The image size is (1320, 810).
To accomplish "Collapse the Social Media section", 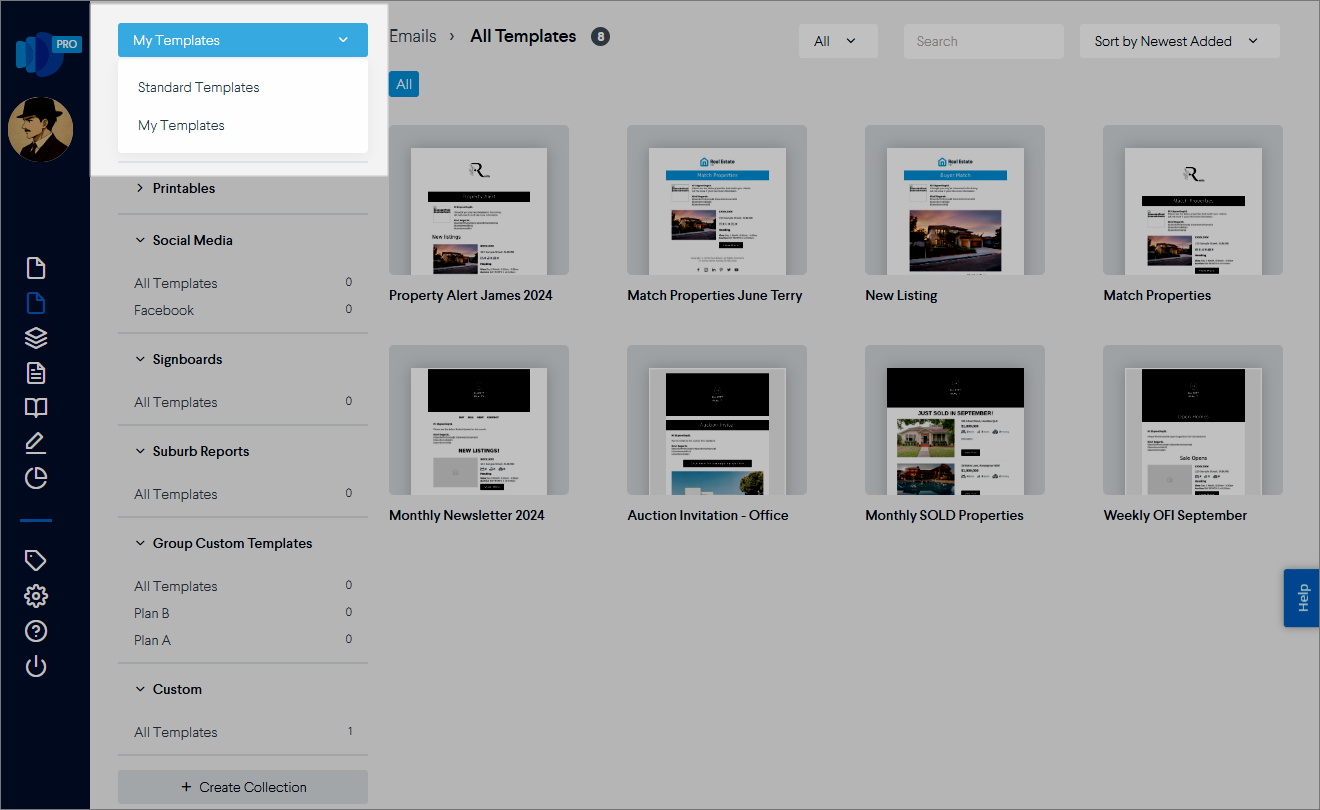I will [x=184, y=240].
